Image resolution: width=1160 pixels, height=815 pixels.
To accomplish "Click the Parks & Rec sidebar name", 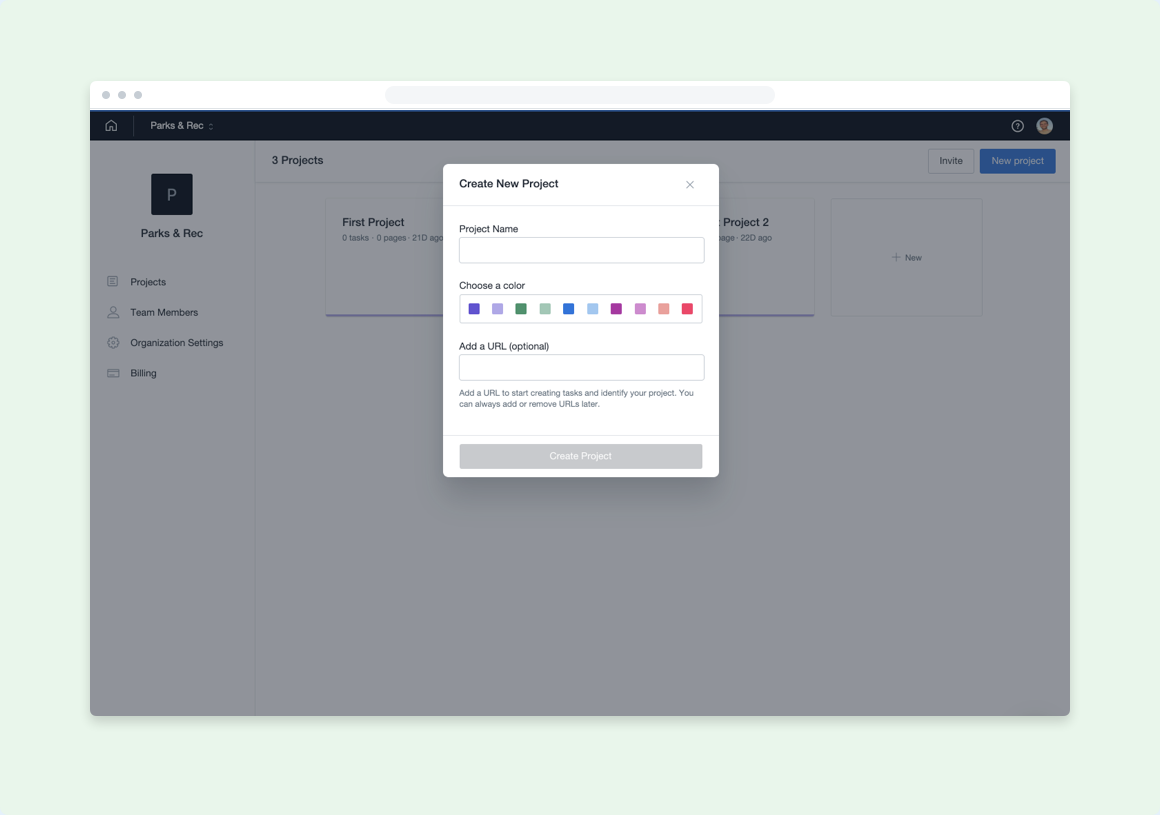I will click(x=172, y=233).
